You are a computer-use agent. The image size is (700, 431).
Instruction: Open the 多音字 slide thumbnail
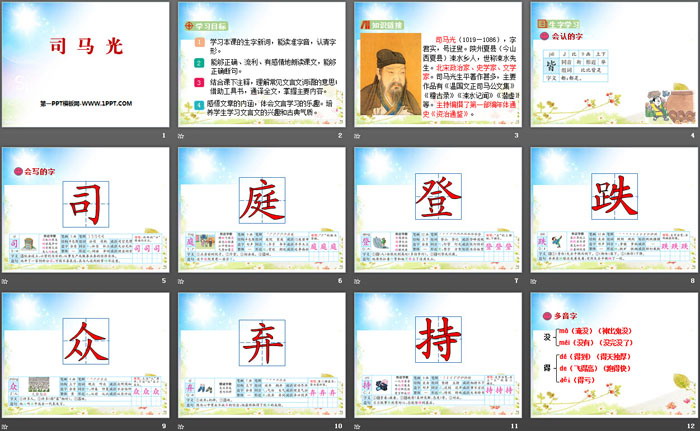tap(613, 355)
